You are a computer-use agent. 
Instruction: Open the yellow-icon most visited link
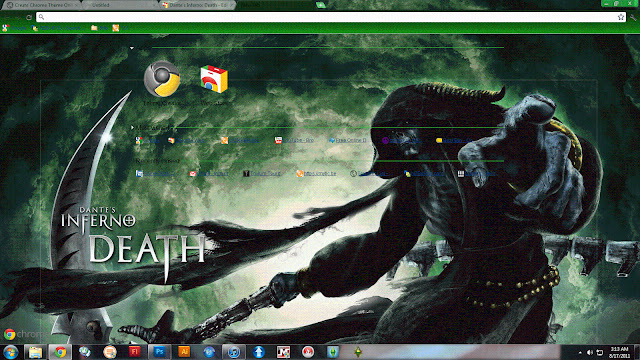455,140
